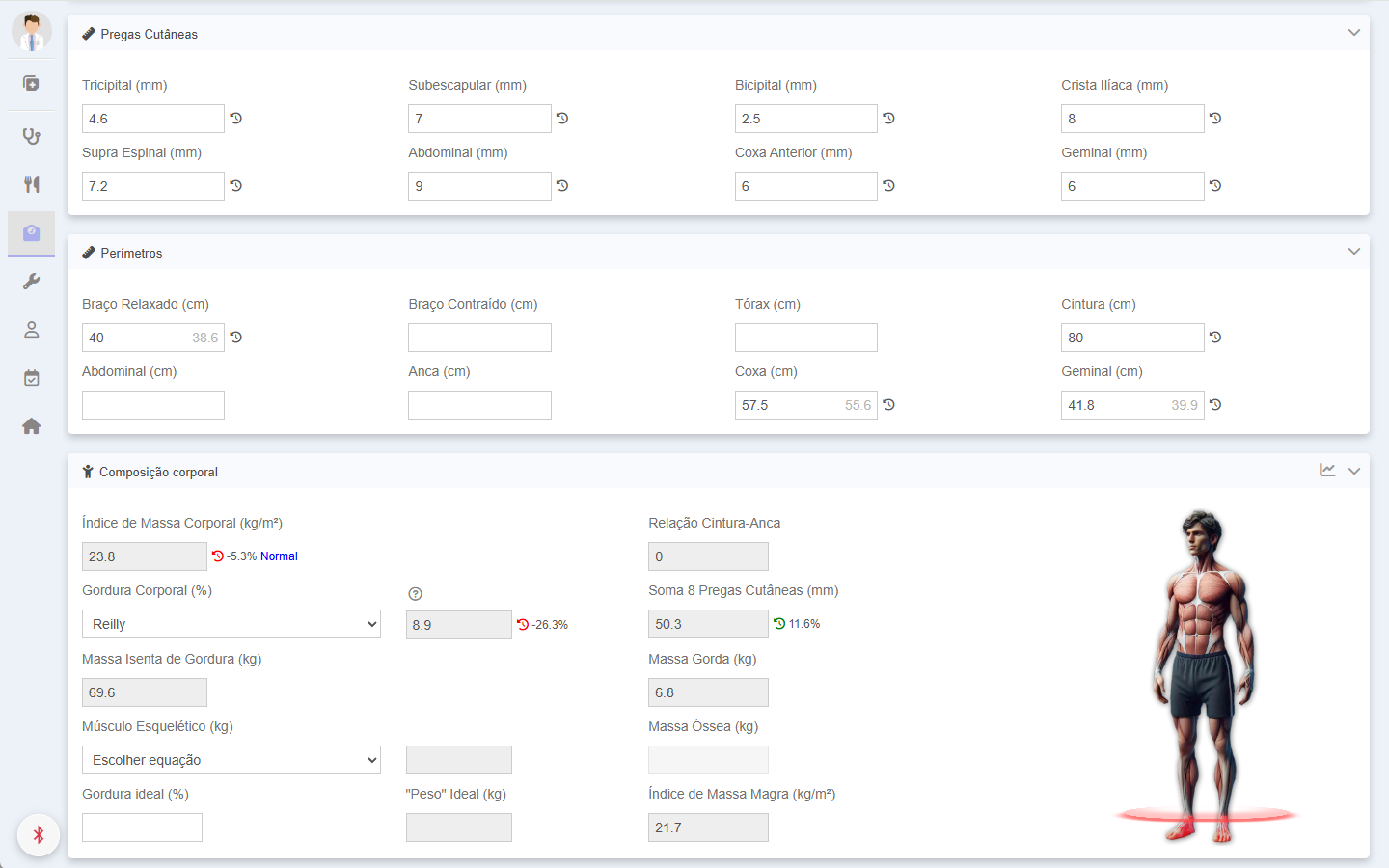The width and height of the screenshot is (1389, 868).
Task: Click the Geminal (mm) skinfold input
Action: point(1132,186)
